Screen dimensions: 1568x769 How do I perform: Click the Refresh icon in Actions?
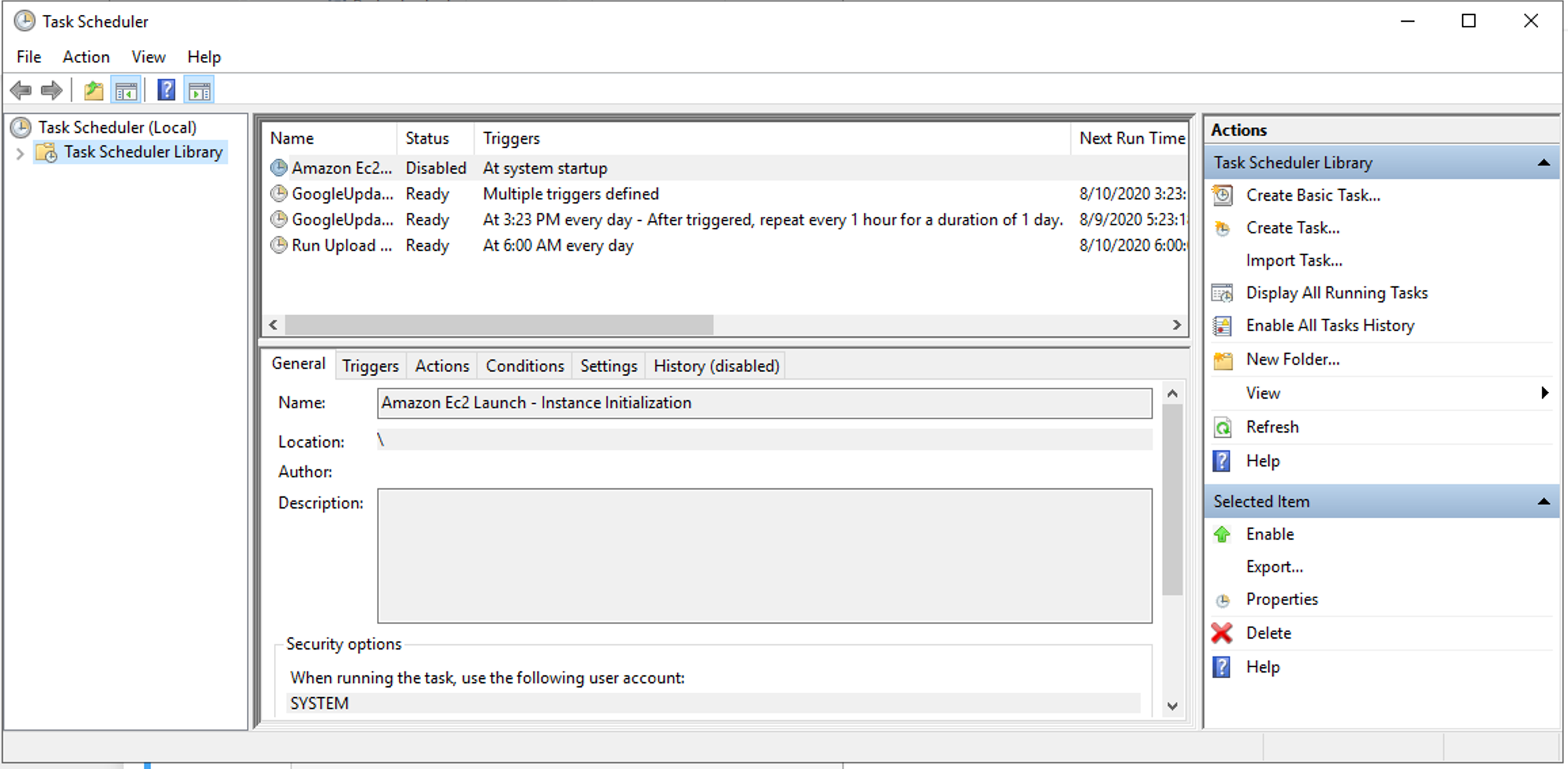tap(1222, 427)
